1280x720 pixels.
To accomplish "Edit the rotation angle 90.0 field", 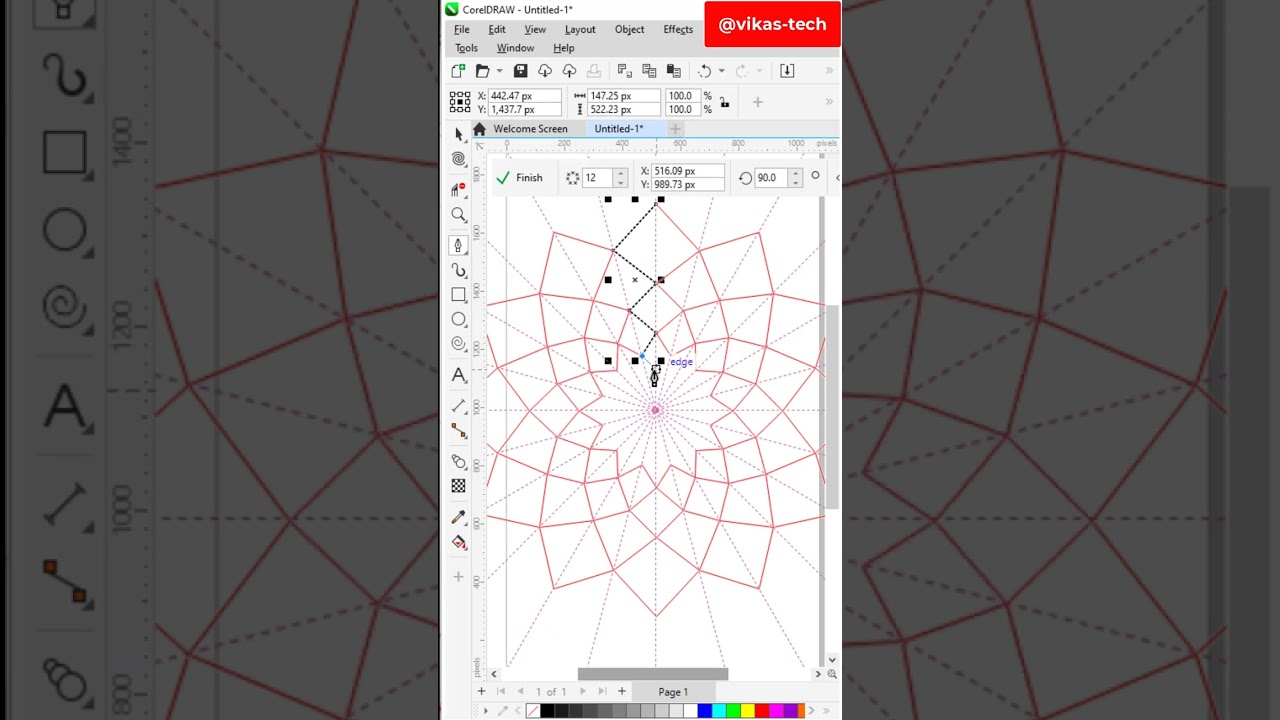I will [x=771, y=178].
